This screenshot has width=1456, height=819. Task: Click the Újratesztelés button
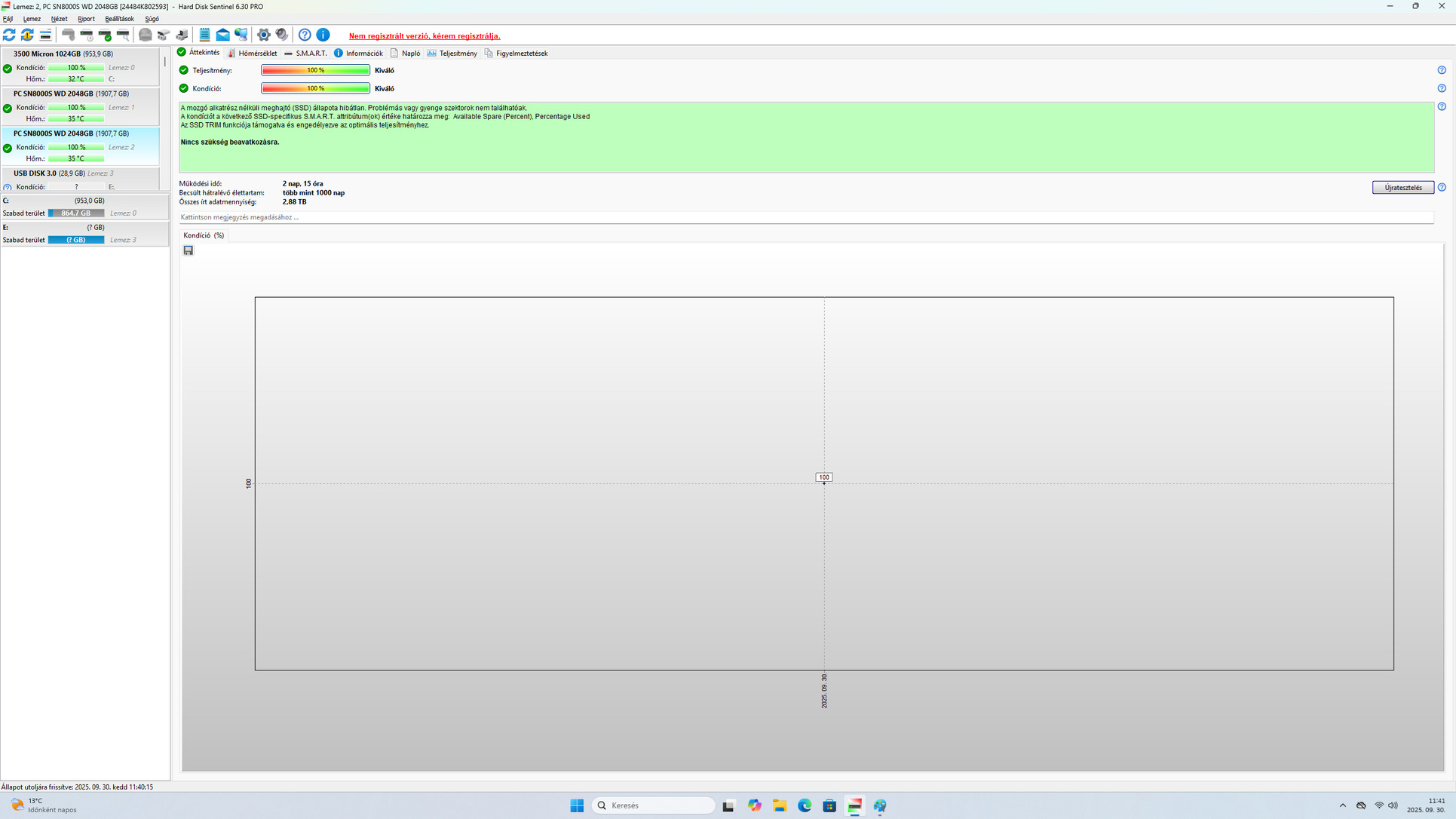pyautogui.click(x=1402, y=188)
